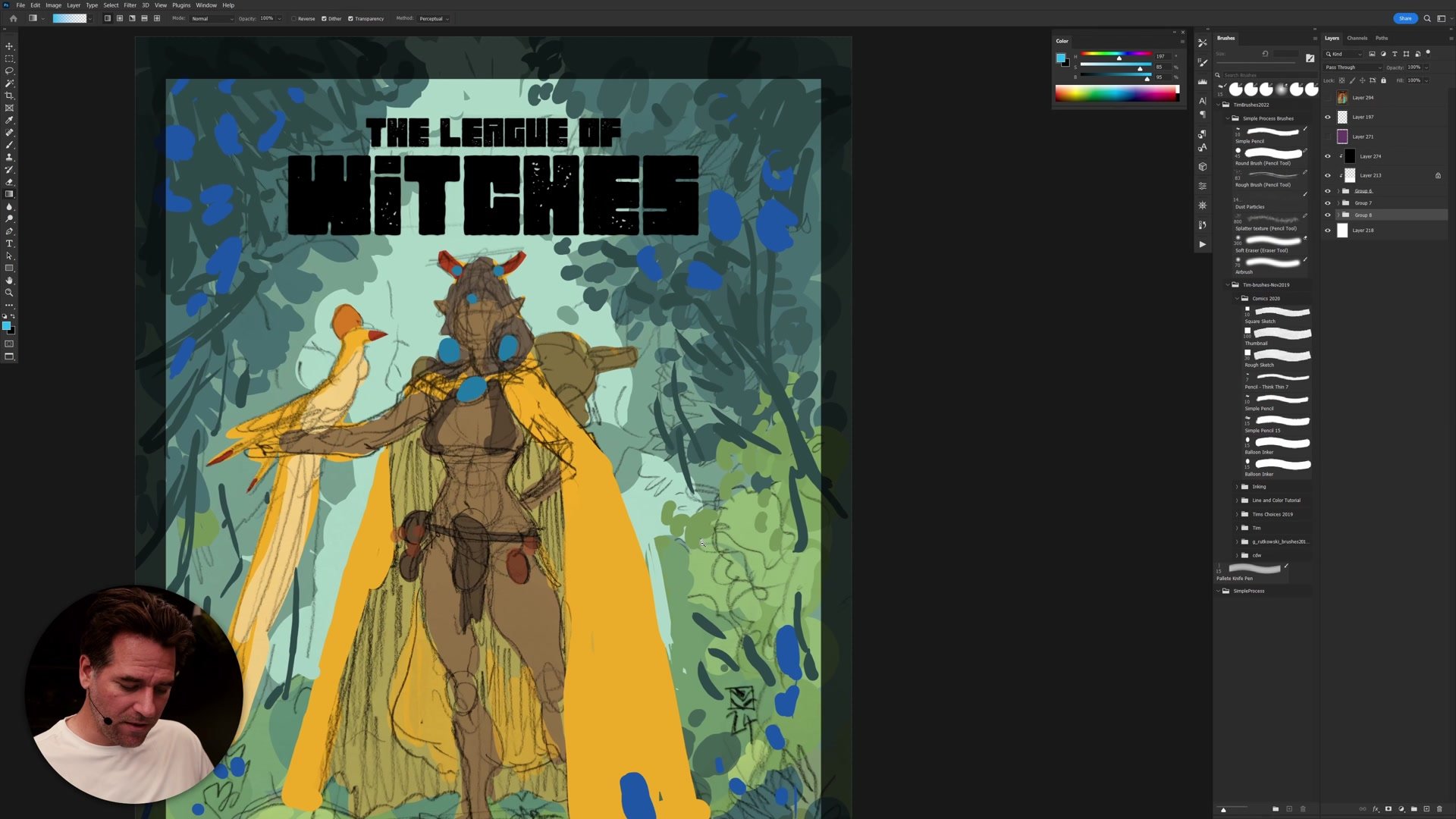
Task: Select the Gradient tool in the toolbar
Action: [10, 192]
